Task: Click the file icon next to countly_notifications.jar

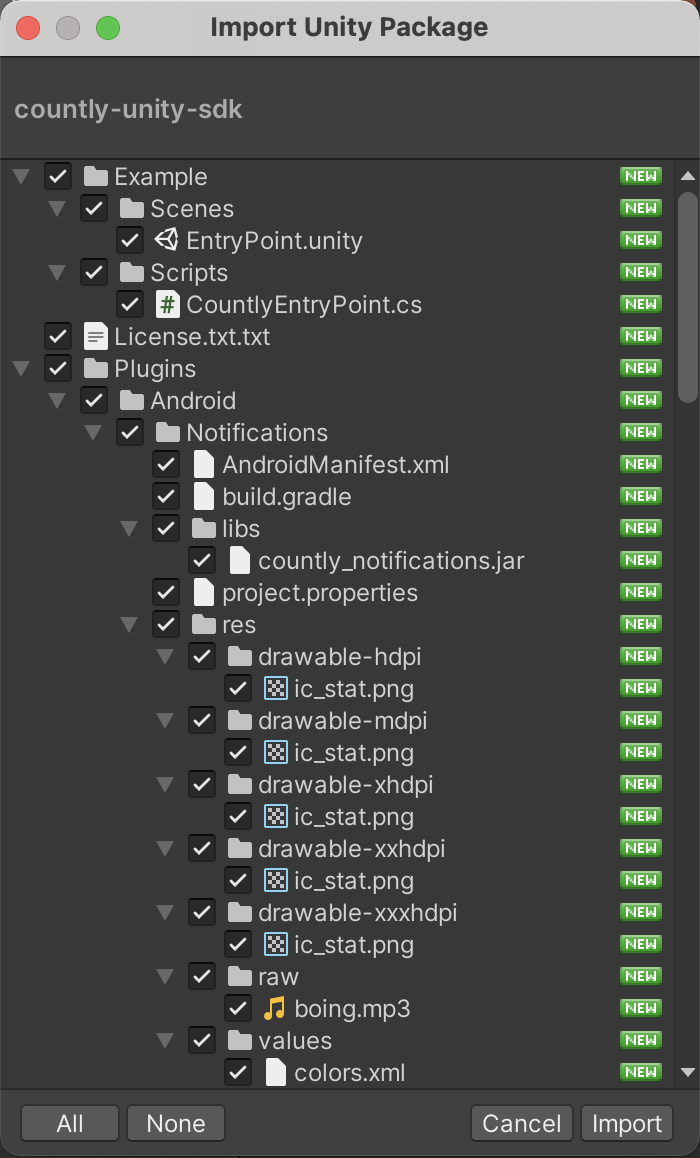Action: tap(241, 560)
